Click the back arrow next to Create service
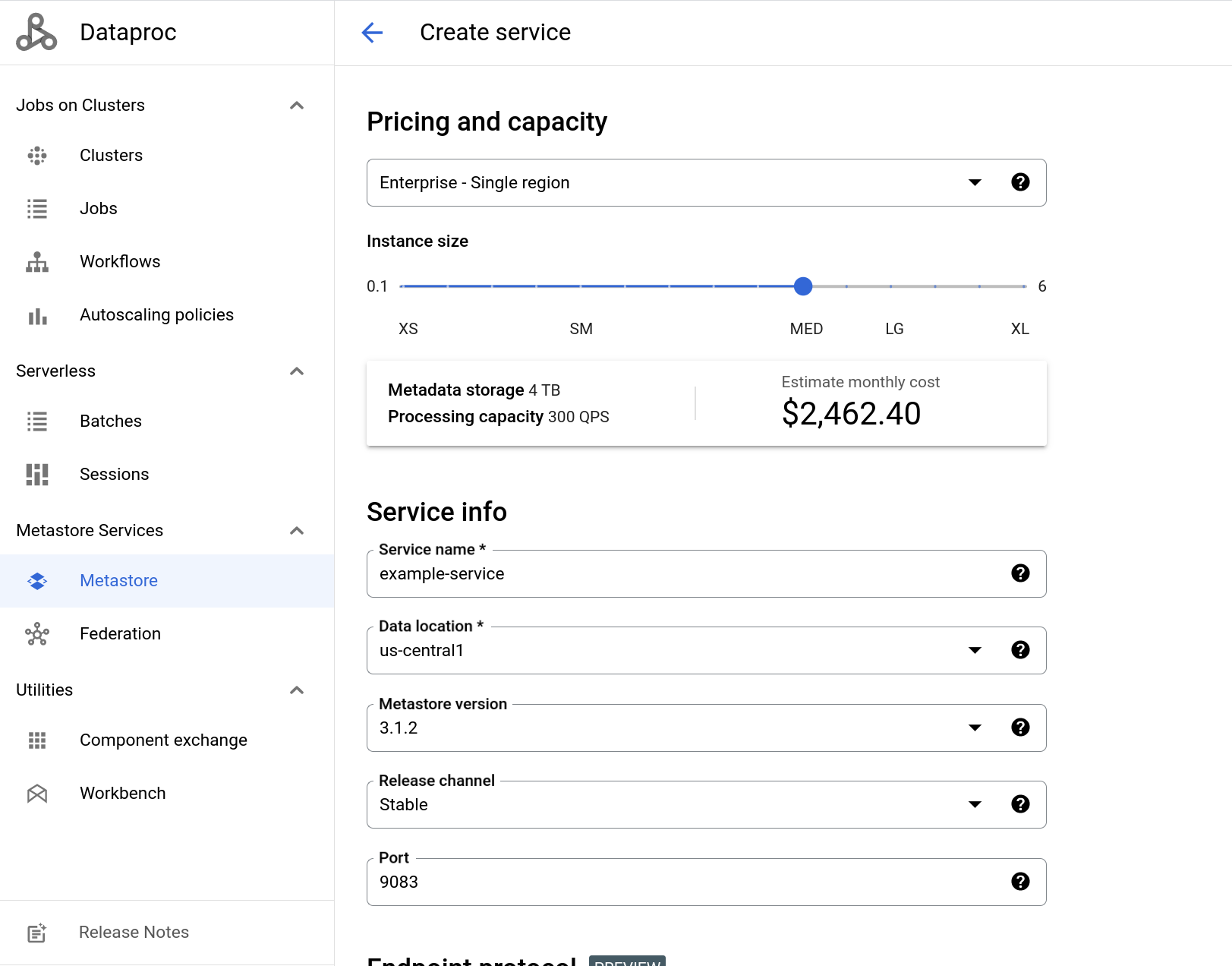Image resolution: width=1232 pixels, height=966 pixels. pos(371,33)
